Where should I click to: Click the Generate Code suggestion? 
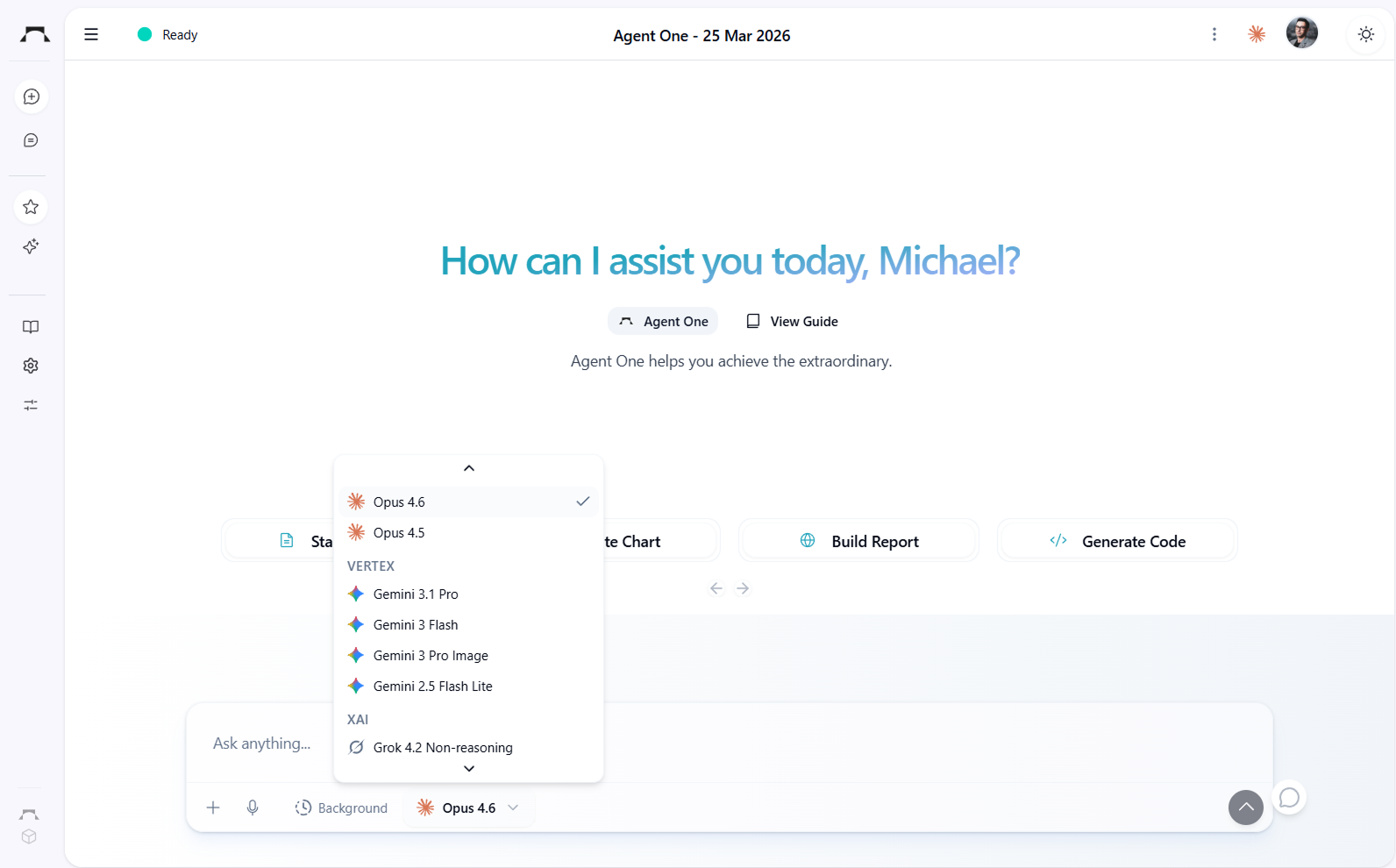pyautogui.click(x=1117, y=541)
